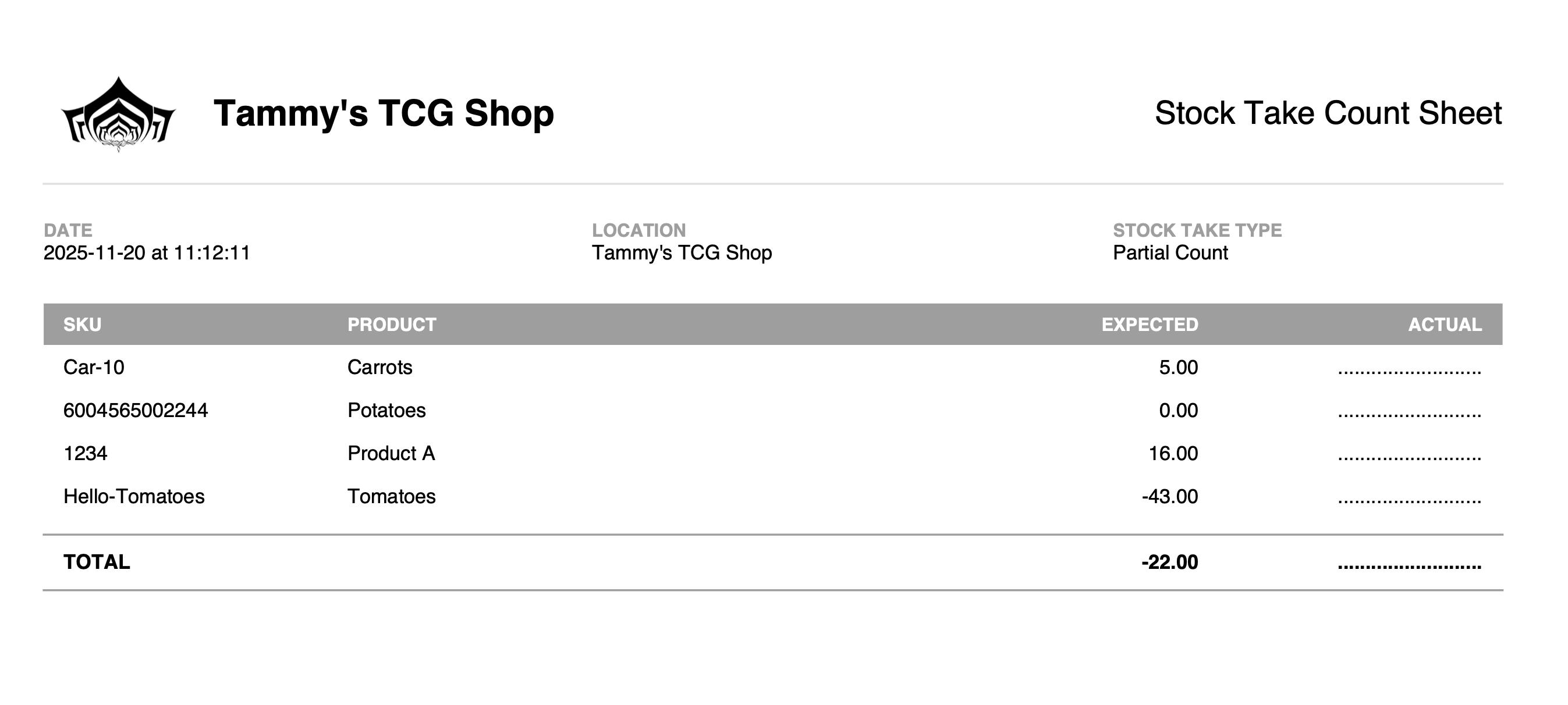Click the PRODUCT column header
Viewport: 1568px width, 705px height.
(391, 325)
